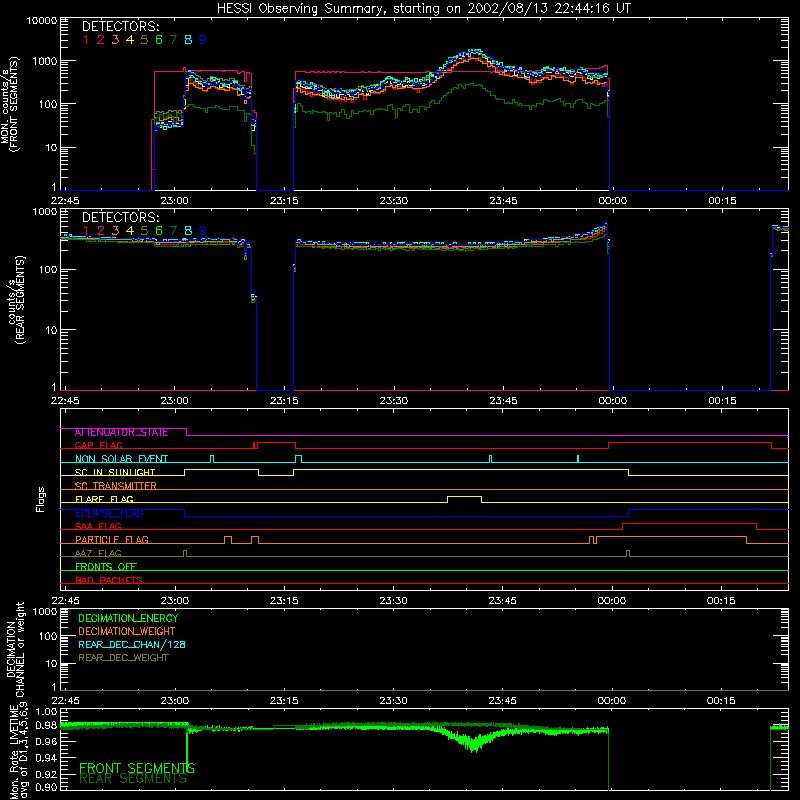The image size is (800, 800).
Task: Click the DECIMATION_ENERGY legend entry
Action: tap(128, 618)
